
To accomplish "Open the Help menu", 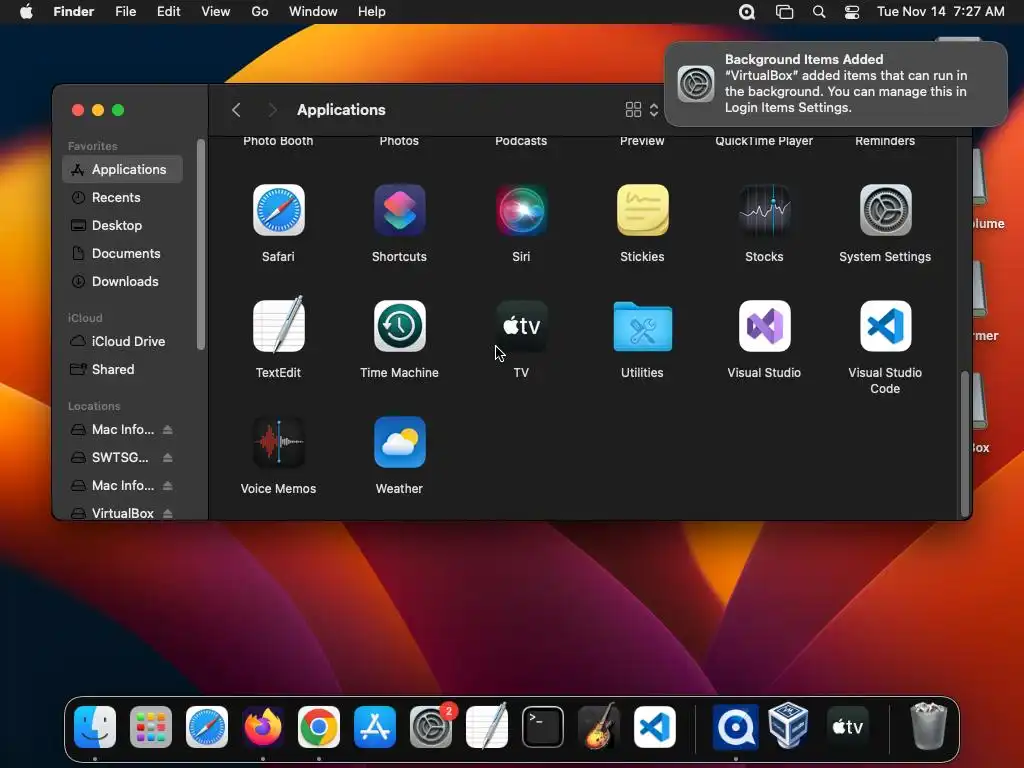I will coord(372,12).
